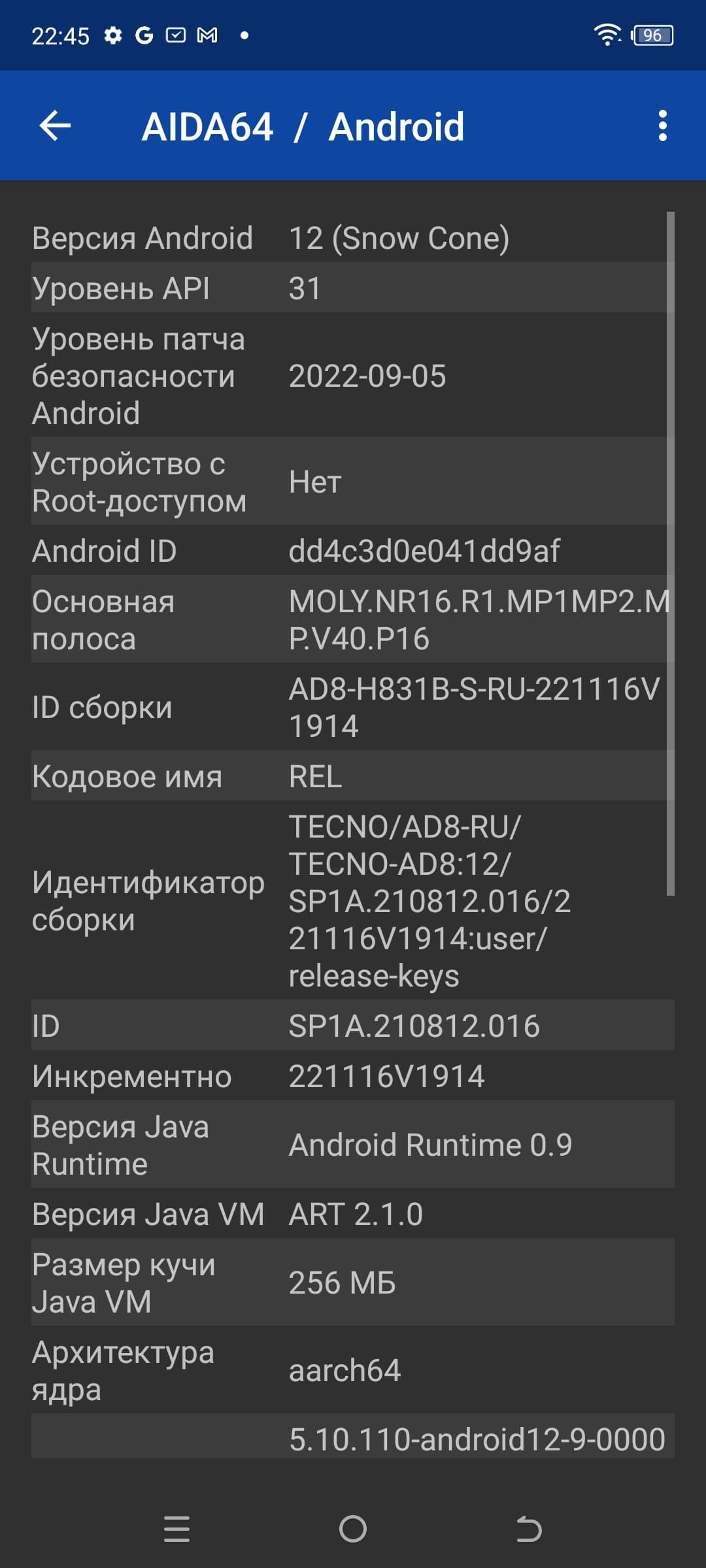Select the Уровень API 31 row
The height and width of the screenshot is (1568, 706).
(x=353, y=287)
